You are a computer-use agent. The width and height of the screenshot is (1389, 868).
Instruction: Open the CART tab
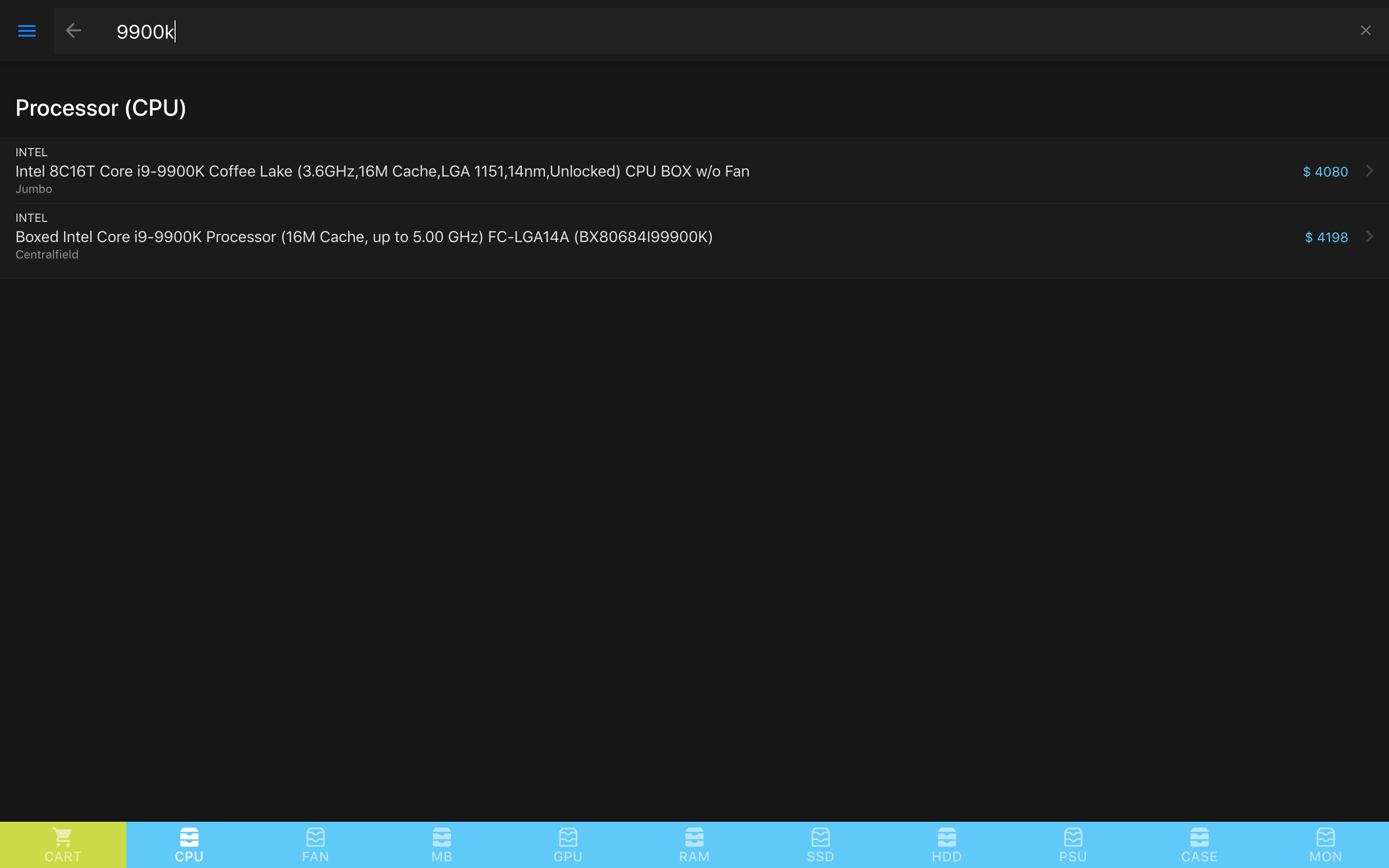click(x=63, y=845)
